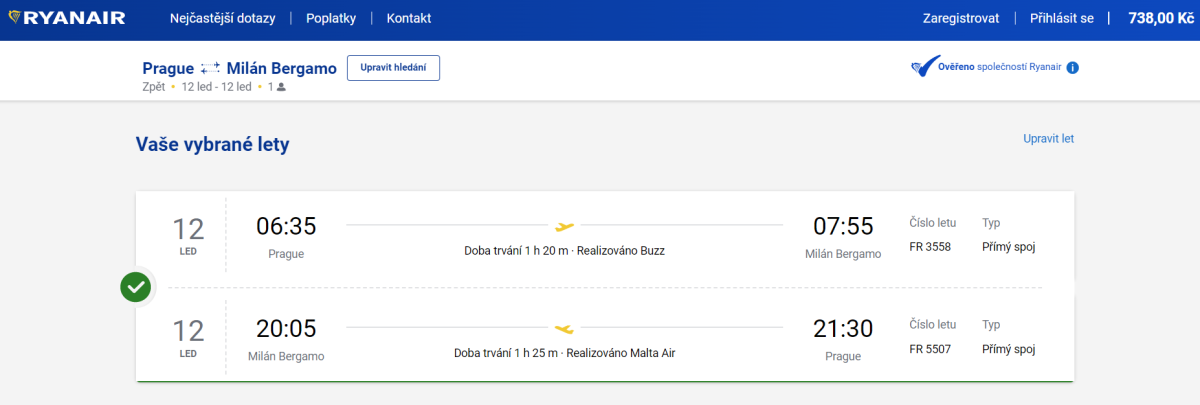Select the 06:35 Prague departure time
This screenshot has width=1200, height=405.
click(286, 226)
